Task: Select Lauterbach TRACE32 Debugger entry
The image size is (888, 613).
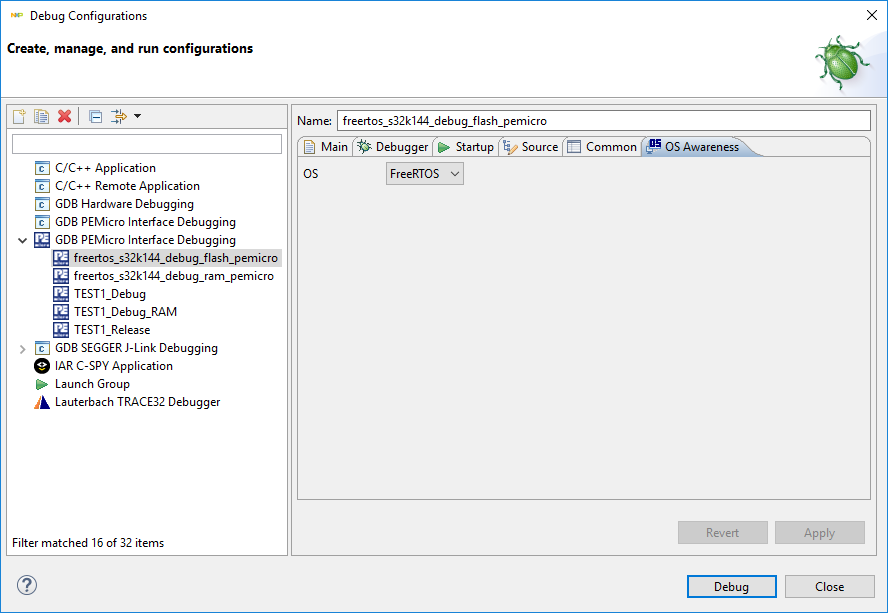Action: pos(137,402)
